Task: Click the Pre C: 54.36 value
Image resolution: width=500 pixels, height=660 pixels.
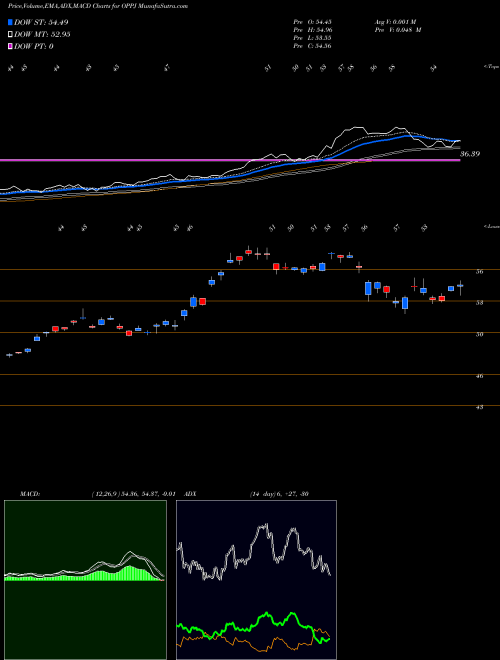Action: pos(312,46)
